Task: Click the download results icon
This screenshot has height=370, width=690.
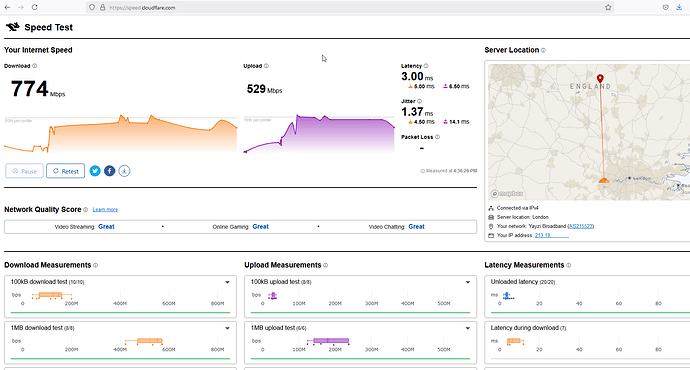Action: (124, 171)
